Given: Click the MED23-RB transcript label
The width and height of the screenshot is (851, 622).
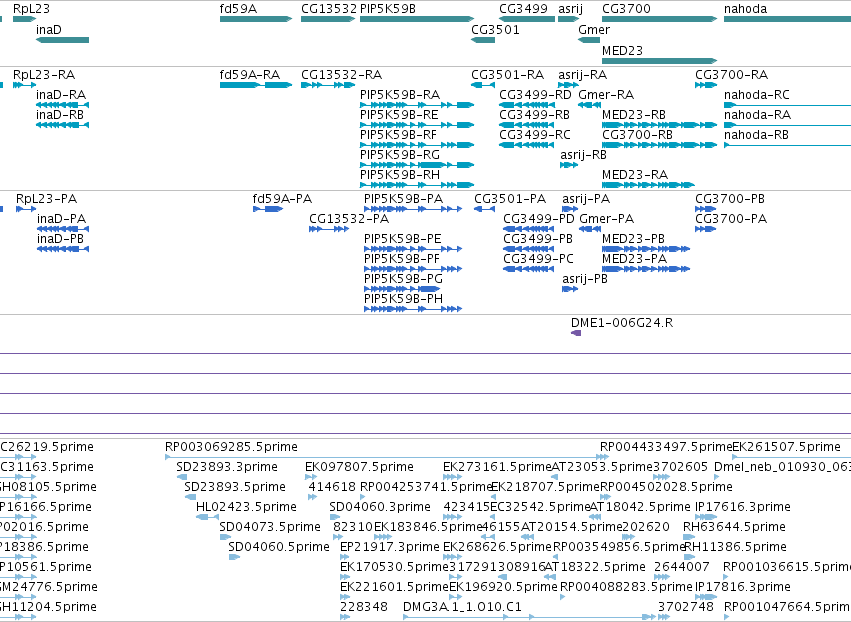Looking at the screenshot, I should click(x=634, y=115).
